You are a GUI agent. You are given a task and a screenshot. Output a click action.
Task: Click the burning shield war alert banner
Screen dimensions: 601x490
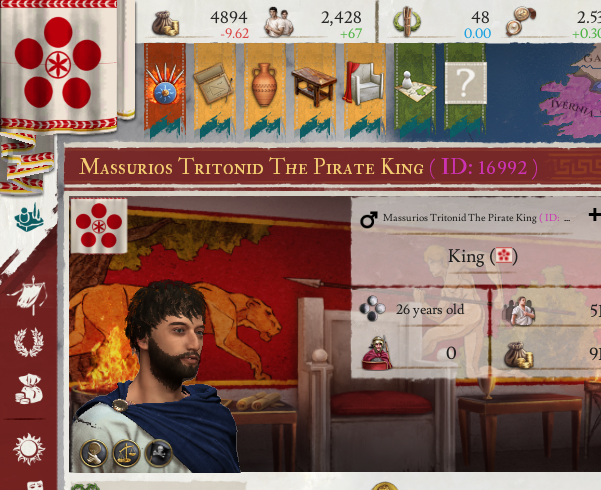click(165, 90)
